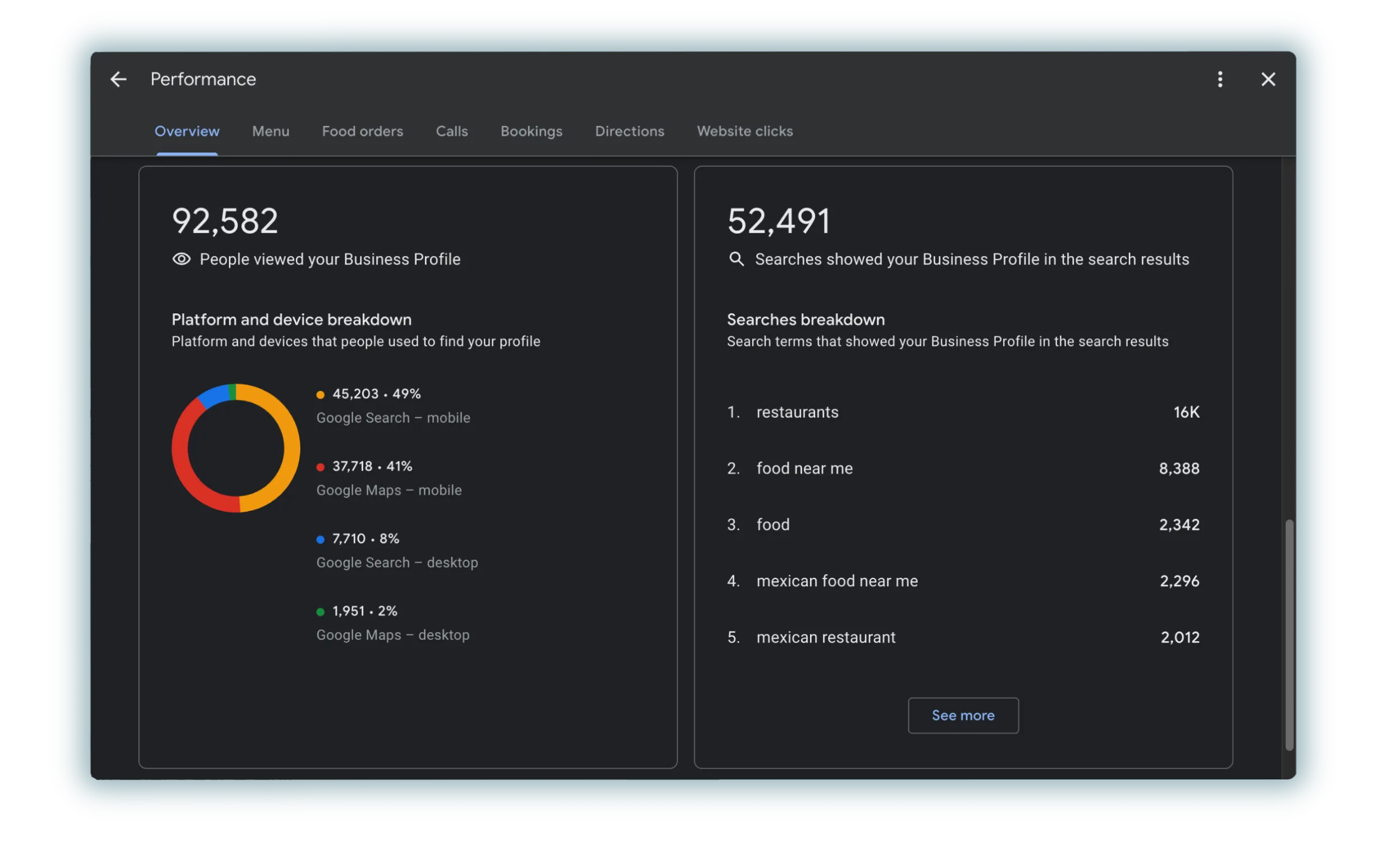Screen dimensions: 1400x858
Task: Click the '1,951 · 2%' value
Action: coord(365,611)
